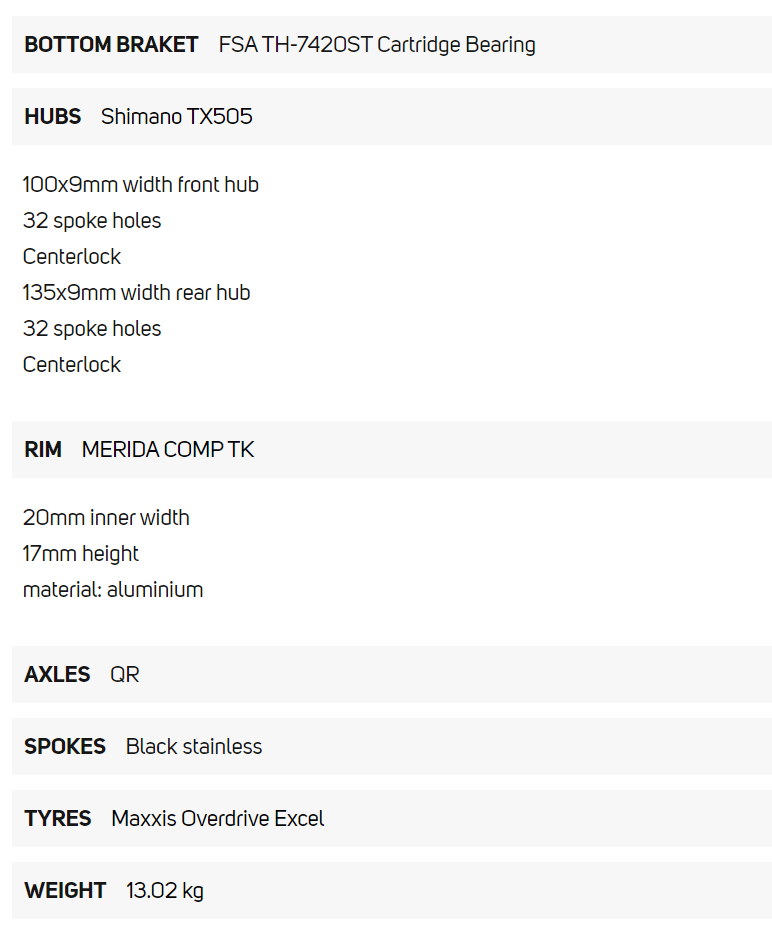This screenshot has width=772, height=928.
Task: Select the FSA TH-7420ST Cartridge Bearing text
Action: 377,45
